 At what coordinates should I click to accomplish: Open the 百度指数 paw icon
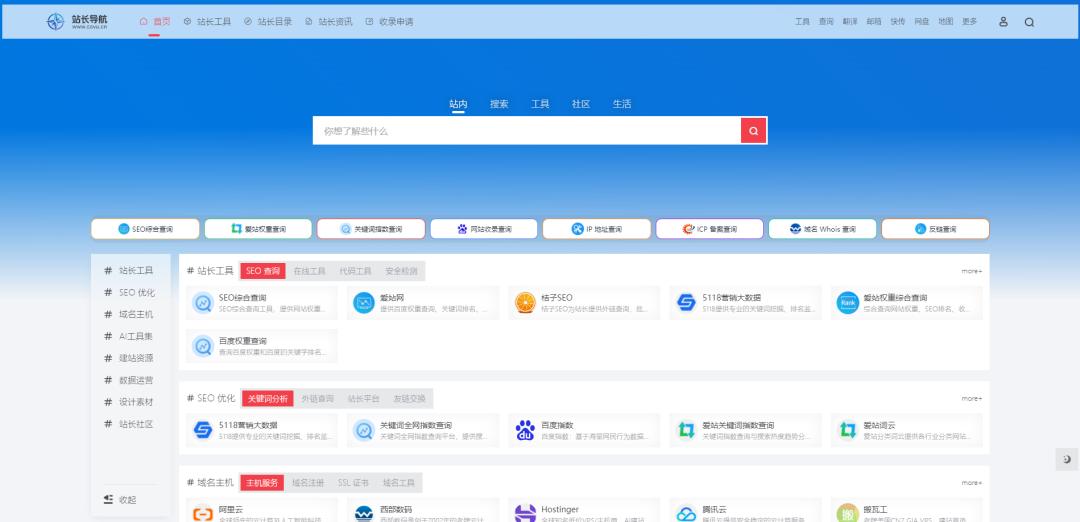(525, 430)
